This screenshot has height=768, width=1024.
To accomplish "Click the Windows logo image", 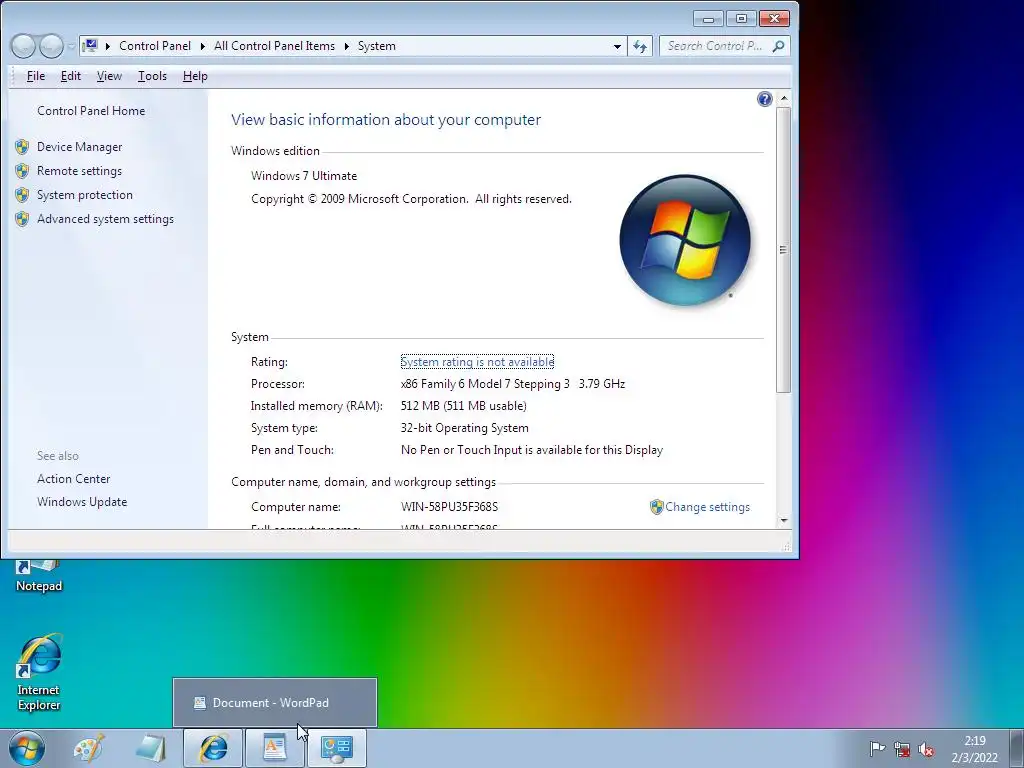I will click(x=685, y=240).
